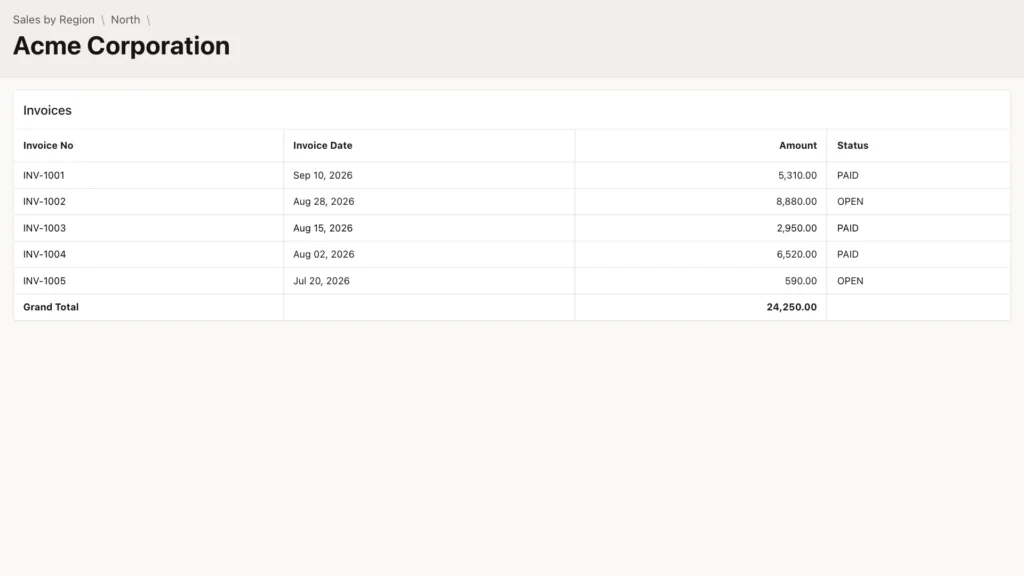Screen dimensions: 1024x576
Task: Click the date Aug 02, 2026
Action: point(324,255)
